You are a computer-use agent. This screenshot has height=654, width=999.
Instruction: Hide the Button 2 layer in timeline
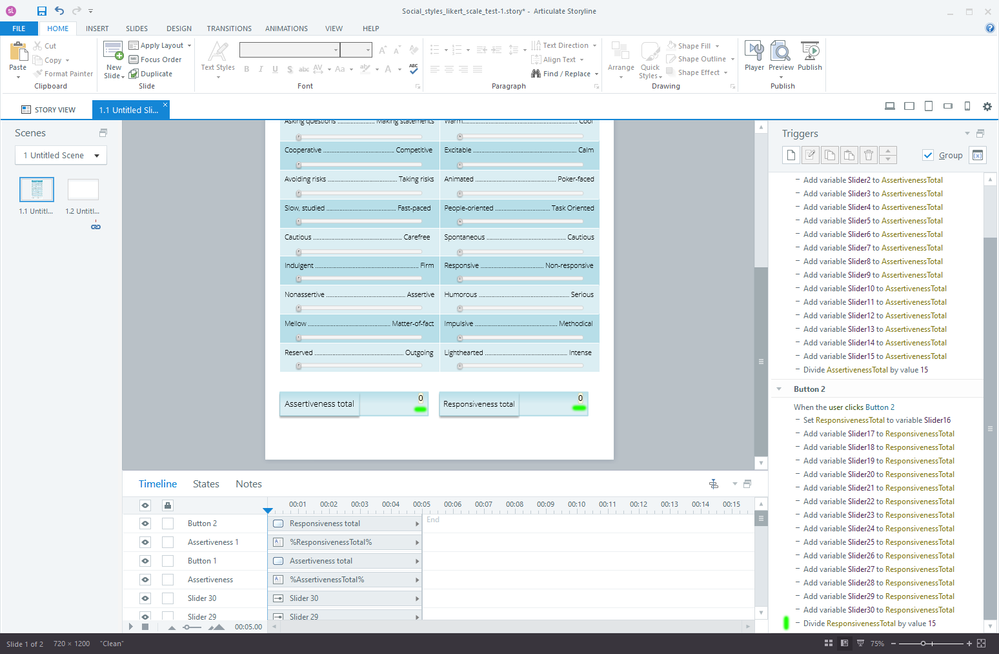pyautogui.click(x=145, y=524)
